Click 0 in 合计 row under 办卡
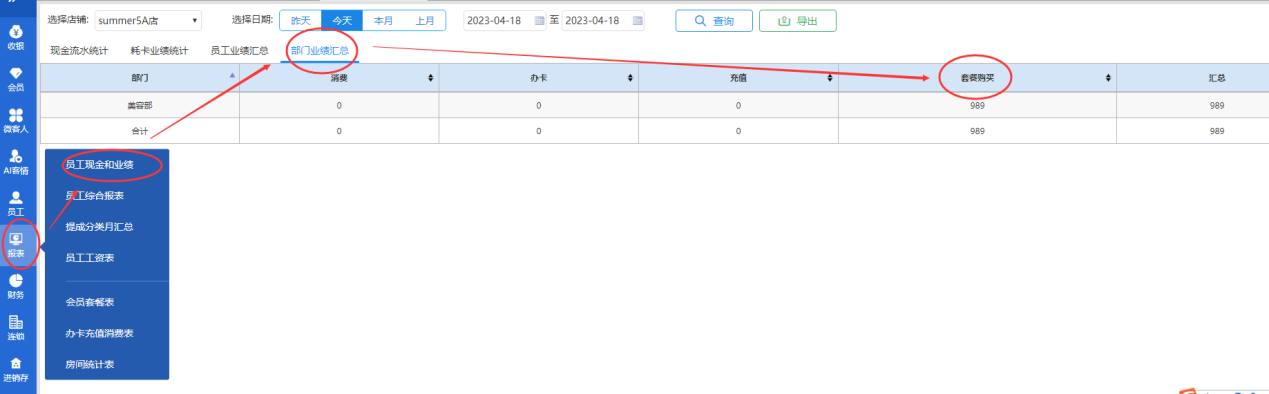Screen dimensions: 1269x394 (538, 131)
